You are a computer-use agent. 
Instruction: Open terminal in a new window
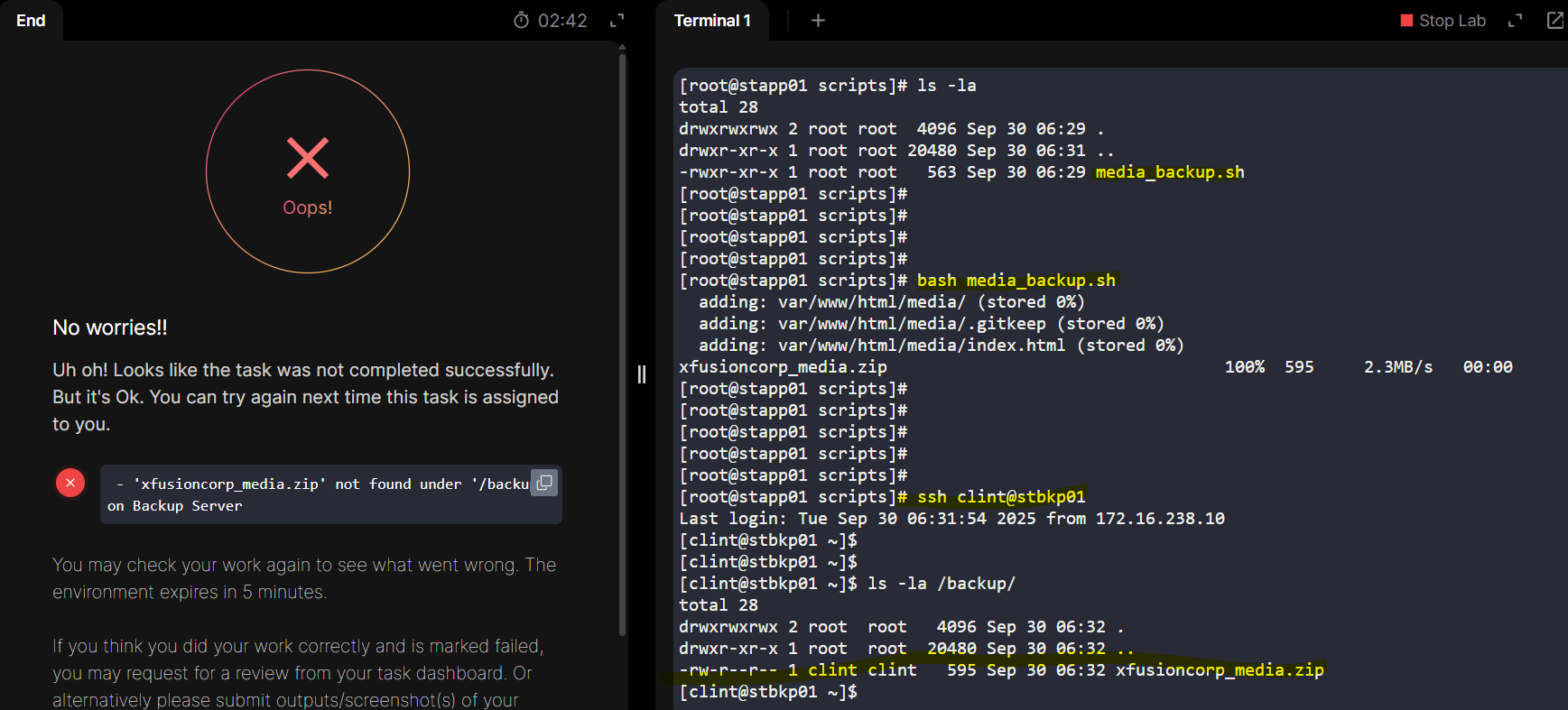click(1554, 20)
